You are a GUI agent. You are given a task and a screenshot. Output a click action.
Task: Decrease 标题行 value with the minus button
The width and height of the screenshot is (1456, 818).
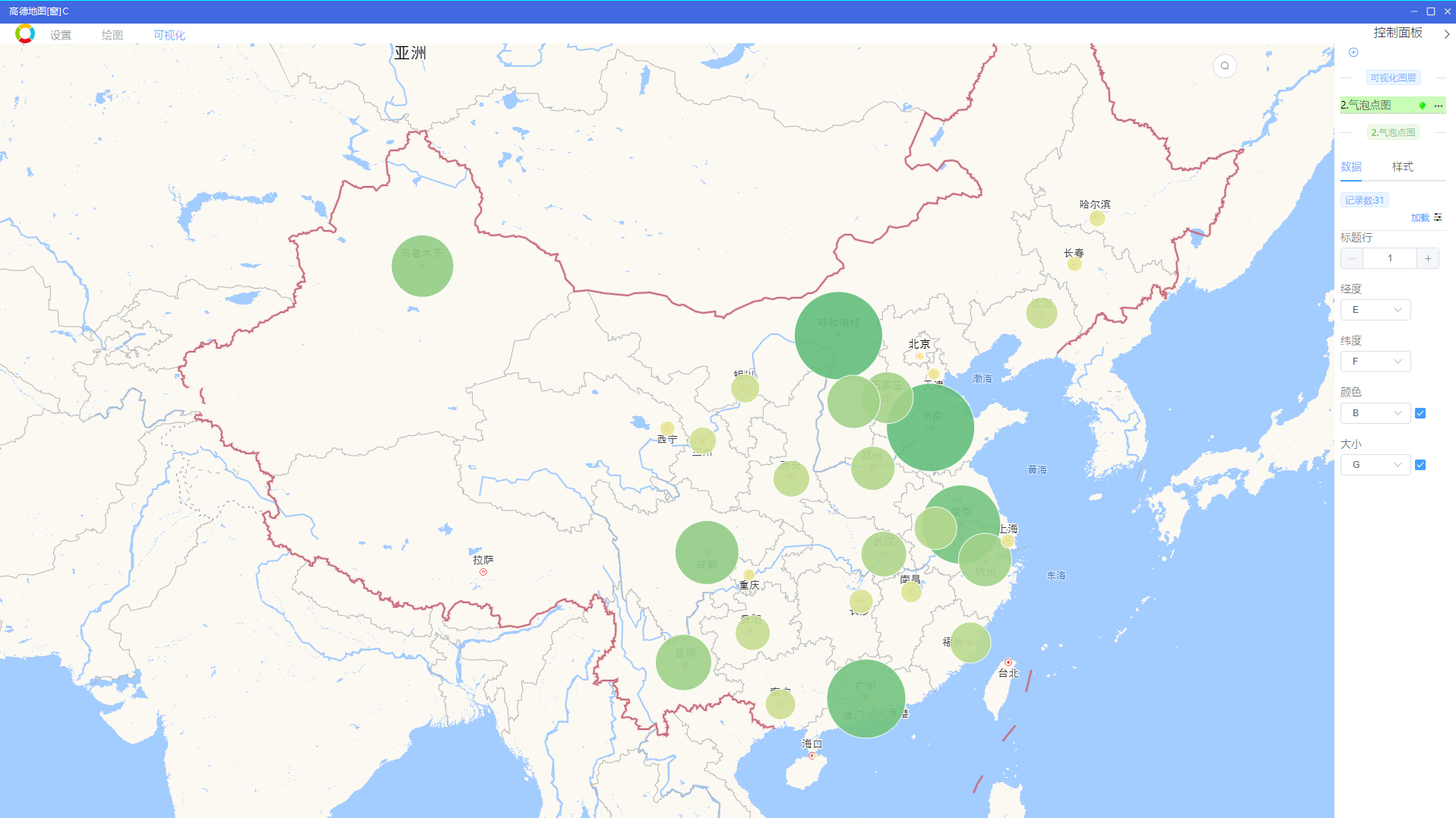1352,258
